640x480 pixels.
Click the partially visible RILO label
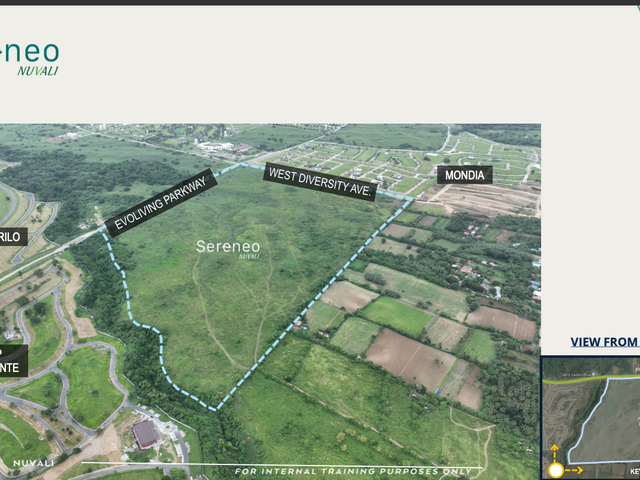click(x=13, y=237)
